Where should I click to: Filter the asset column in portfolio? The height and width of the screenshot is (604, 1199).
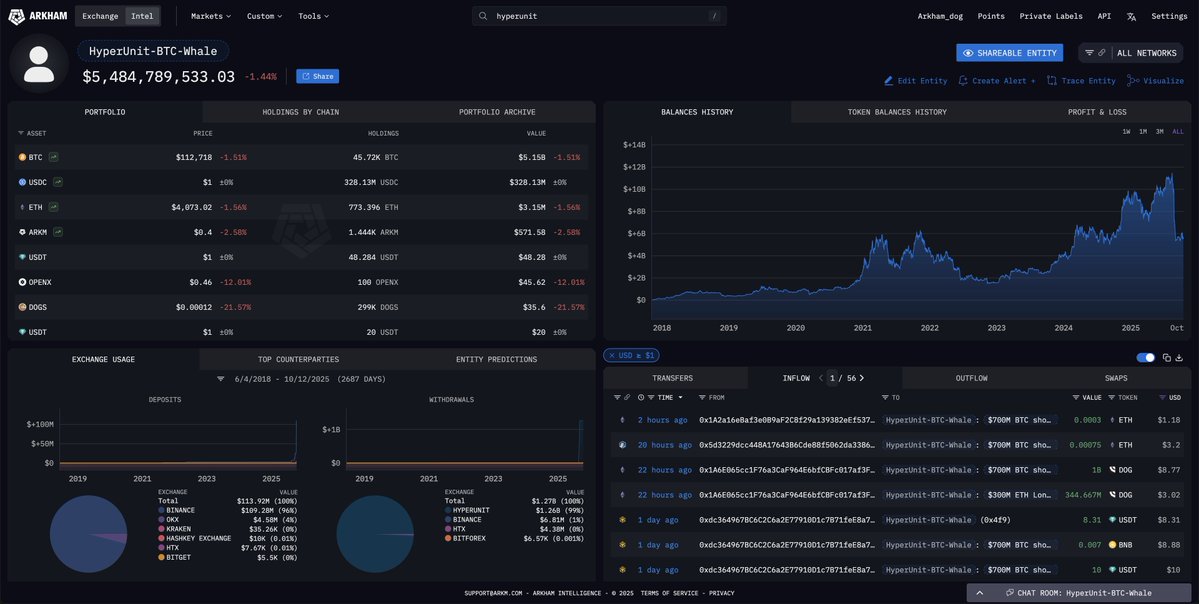point(21,133)
